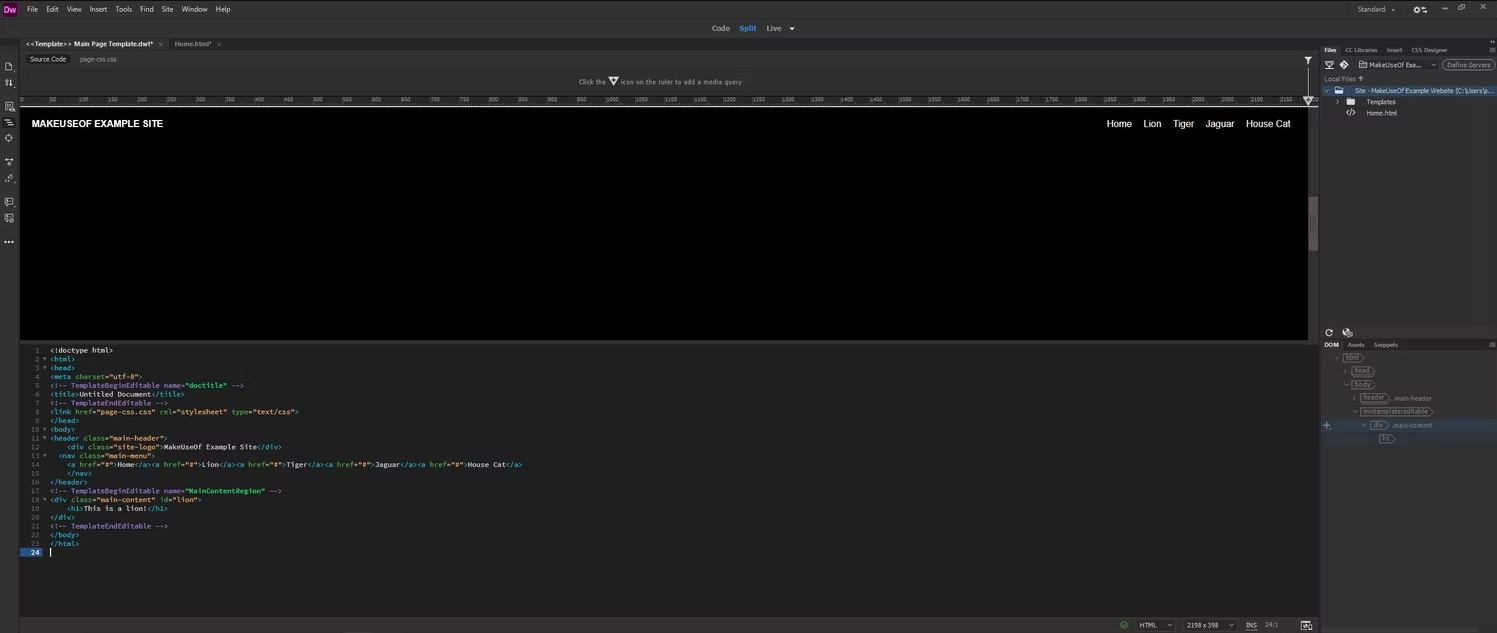Switch to Split view

(x=748, y=28)
